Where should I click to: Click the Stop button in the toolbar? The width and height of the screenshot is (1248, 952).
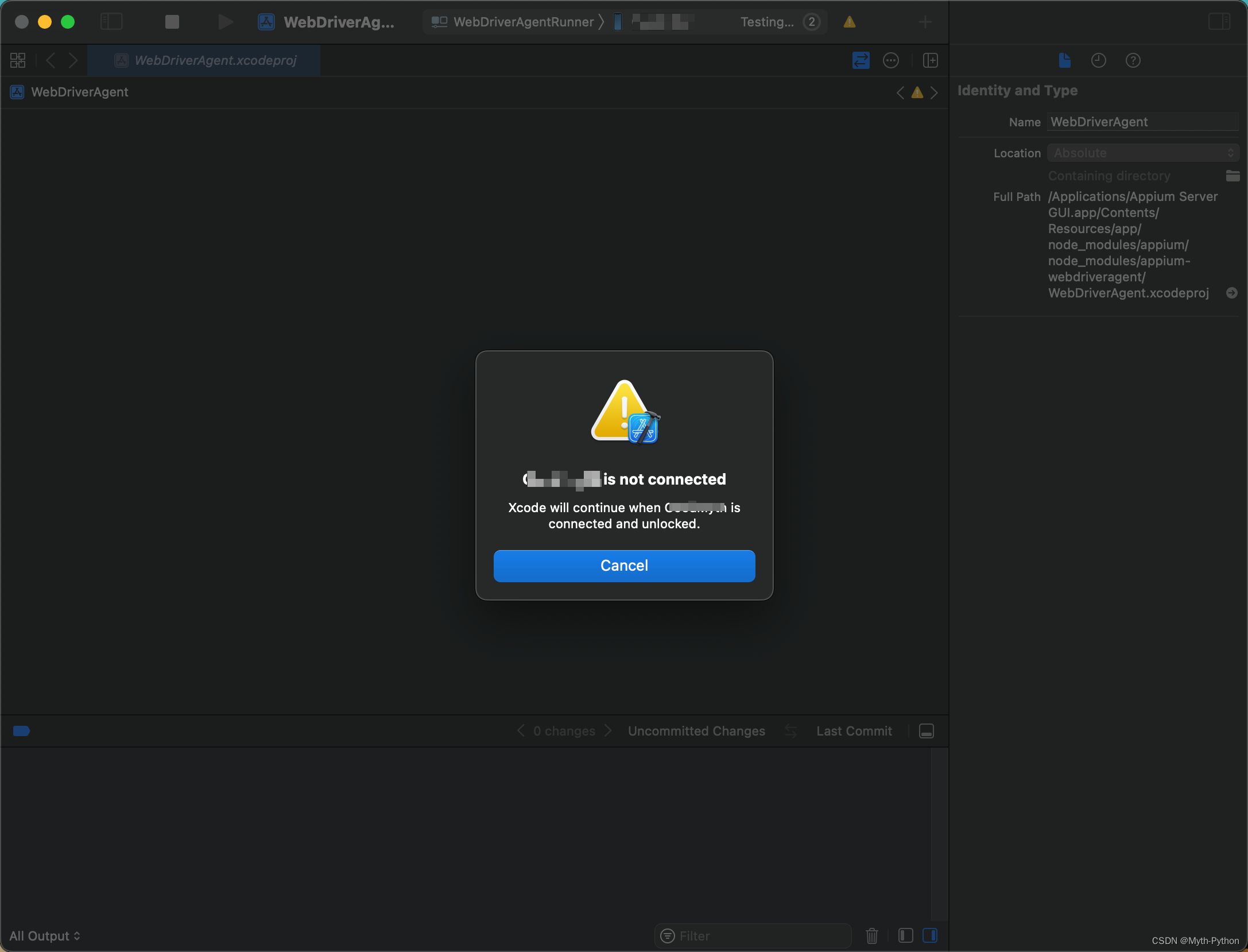click(172, 22)
